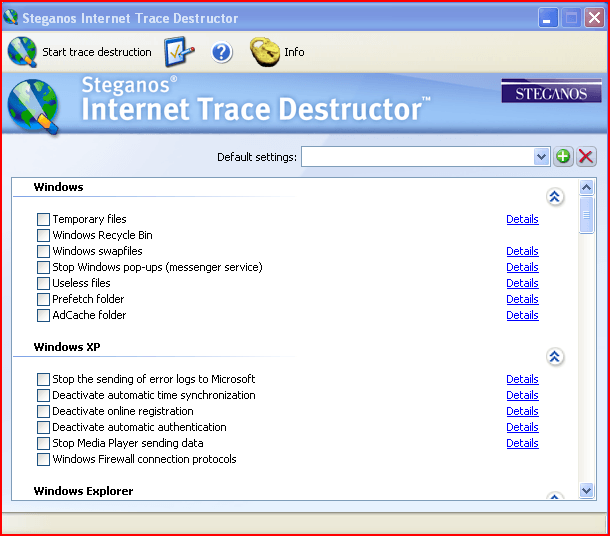Click the Start trace destruction globe icon
This screenshot has width=610, height=536.
(23, 52)
